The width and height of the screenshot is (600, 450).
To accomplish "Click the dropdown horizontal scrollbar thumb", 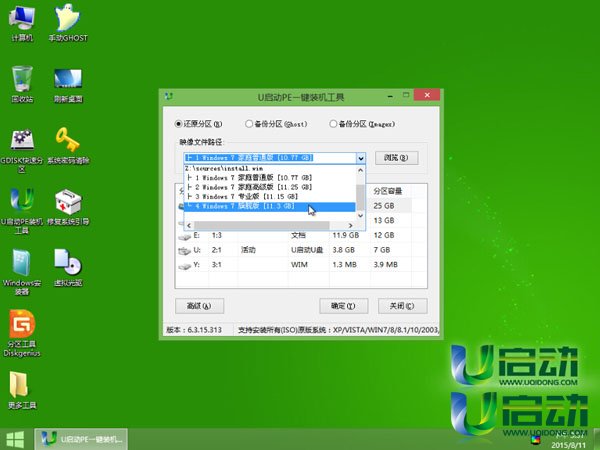I will click(262, 225).
